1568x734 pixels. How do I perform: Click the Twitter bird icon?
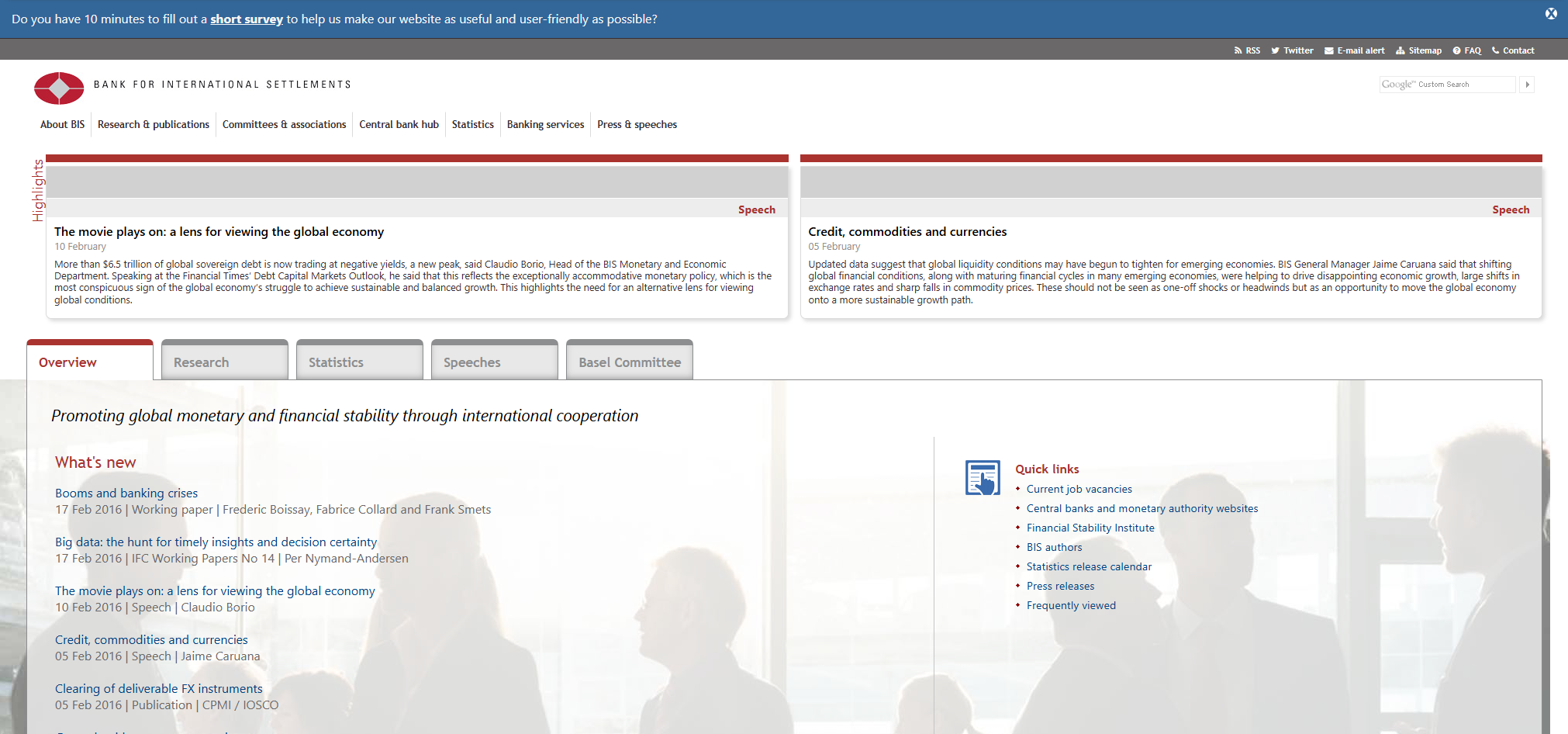[x=1275, y=50]
